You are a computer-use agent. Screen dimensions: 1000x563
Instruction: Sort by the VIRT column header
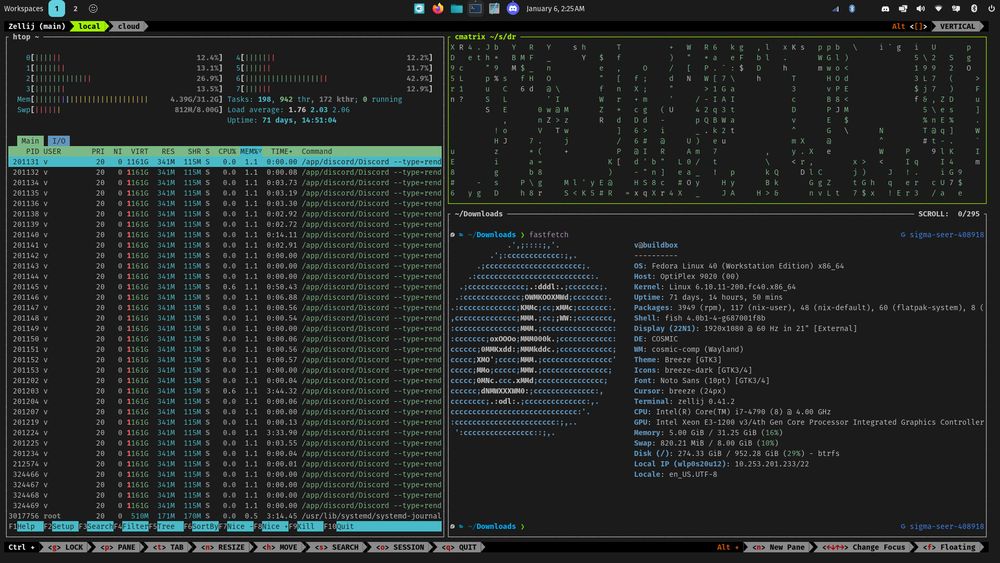[140, 151]
